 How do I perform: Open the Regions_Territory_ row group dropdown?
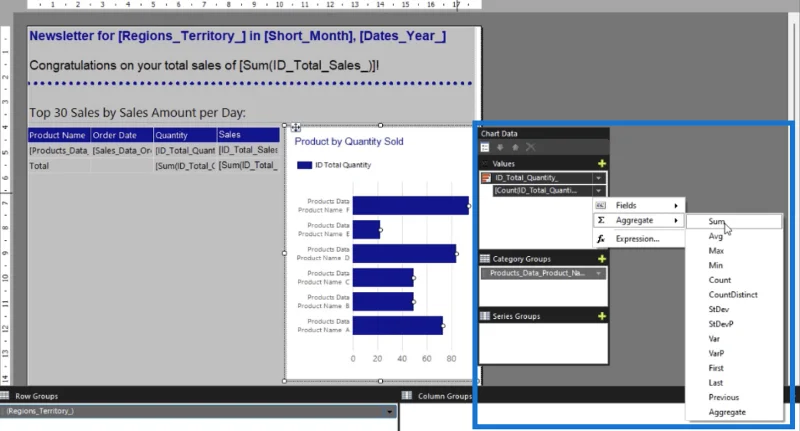390,411
